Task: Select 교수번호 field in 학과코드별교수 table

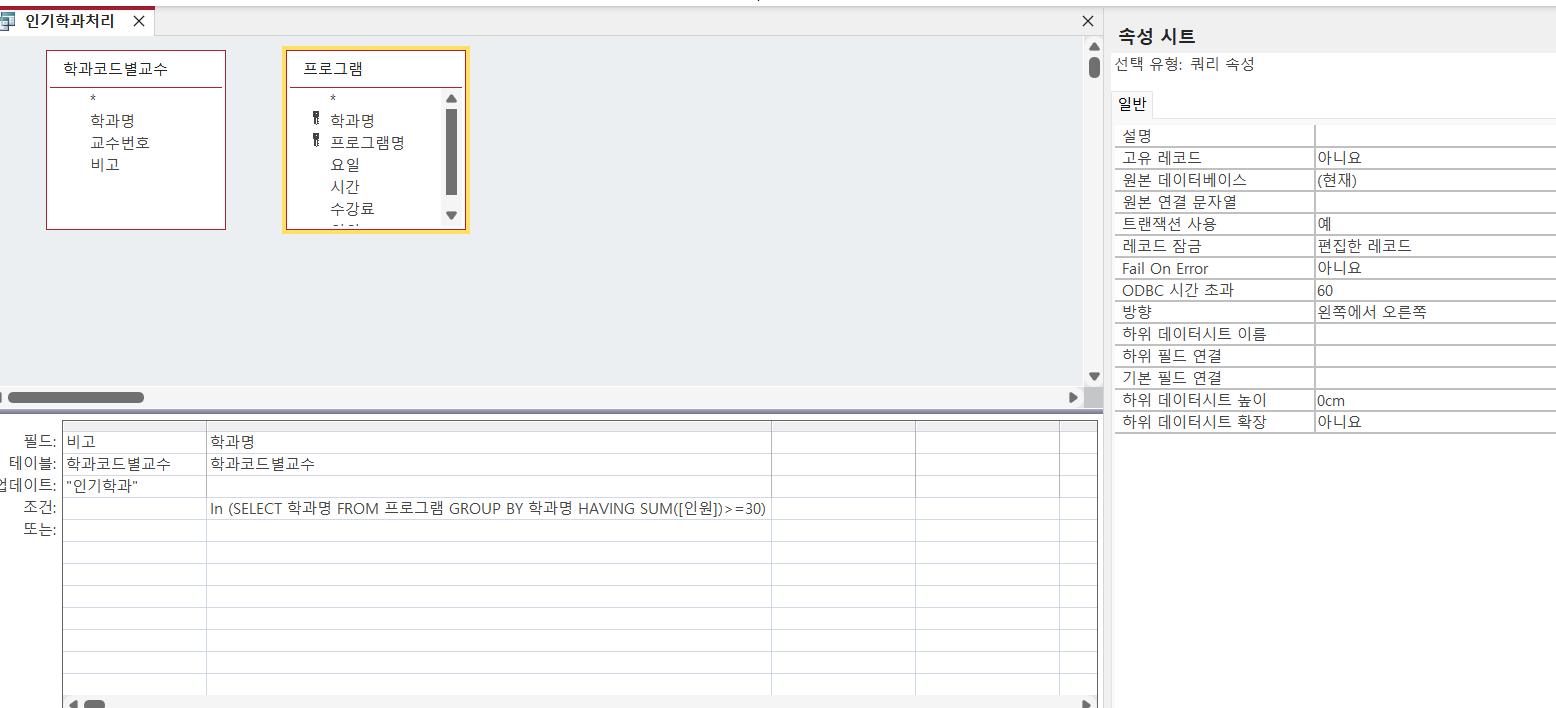Action: point(120,142)
